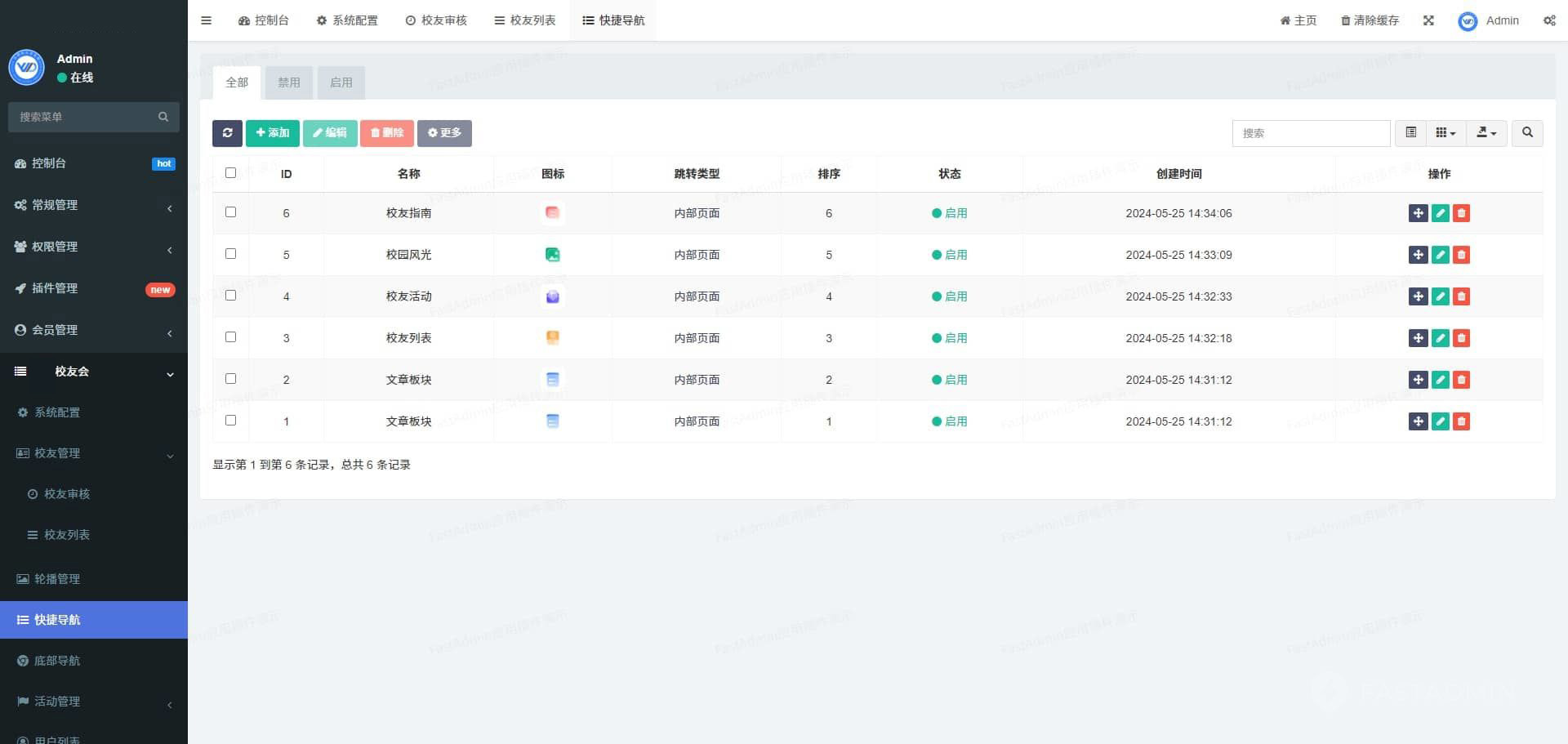Click the refresh table button

click(x=227, y=133)
